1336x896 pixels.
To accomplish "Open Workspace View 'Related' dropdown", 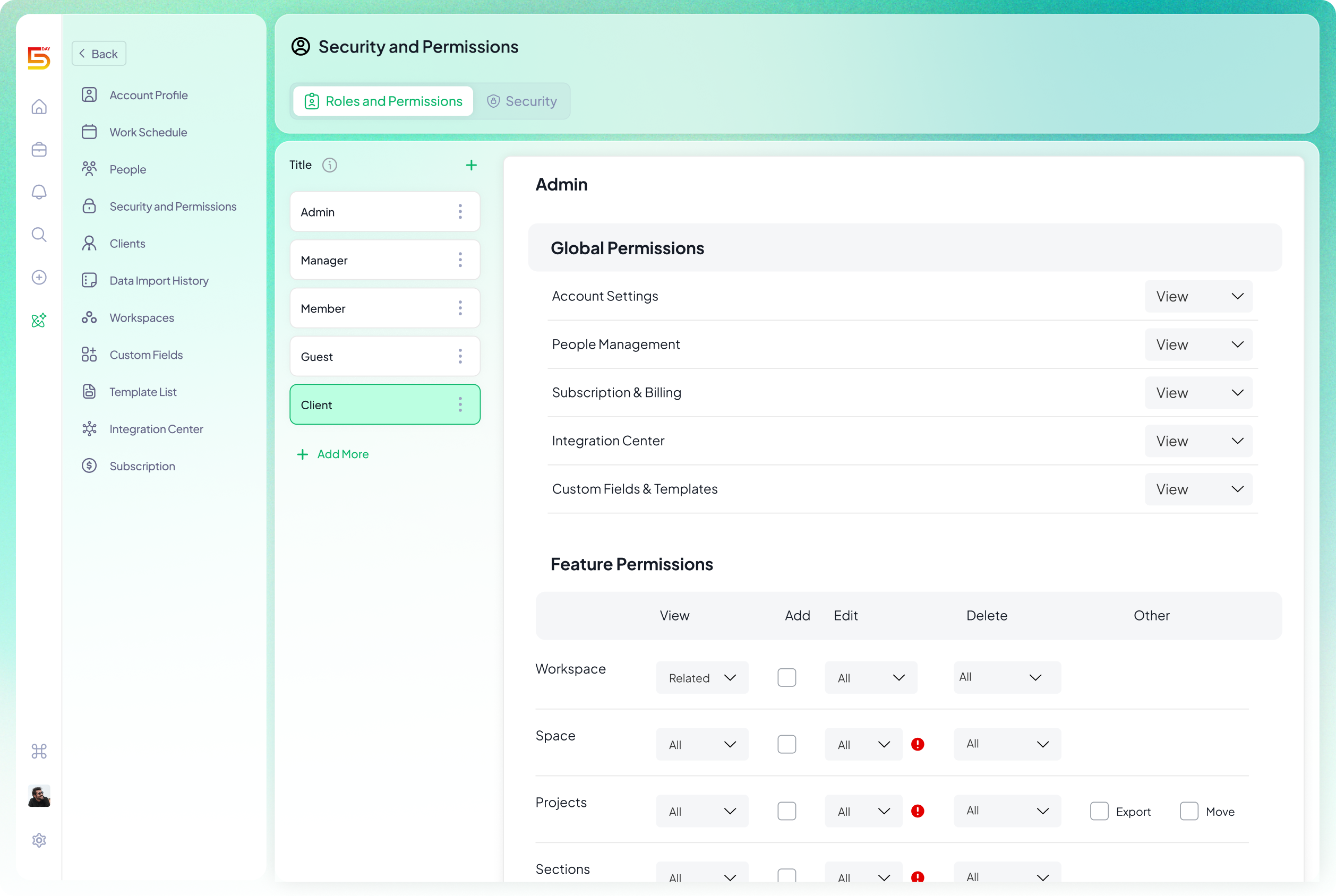I will click(702, 678).
